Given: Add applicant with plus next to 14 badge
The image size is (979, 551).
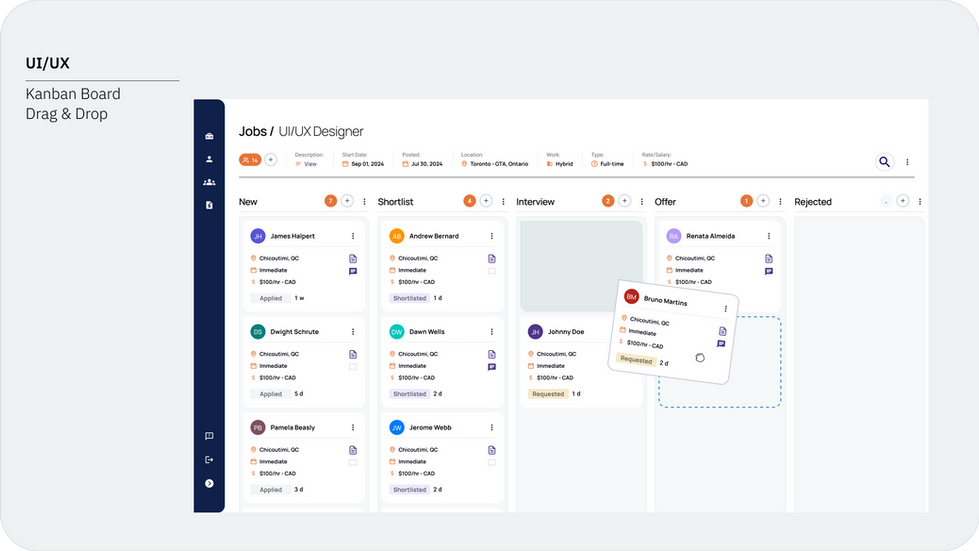Looking at the screenshot, I should pyautogui.click(x=270, y=160).
